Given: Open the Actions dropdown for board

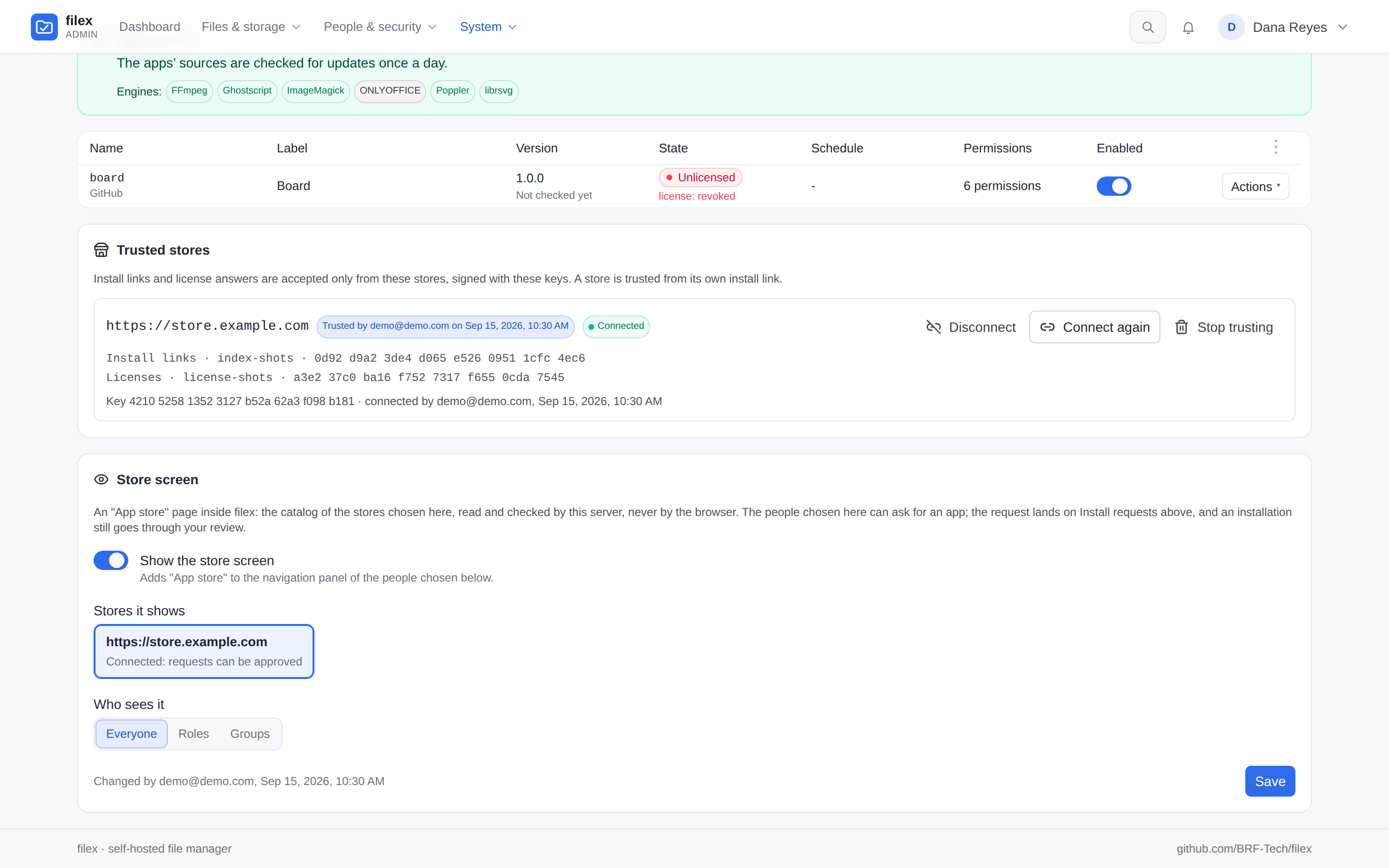Looking at the screenshot, I should pos(1255,187).
